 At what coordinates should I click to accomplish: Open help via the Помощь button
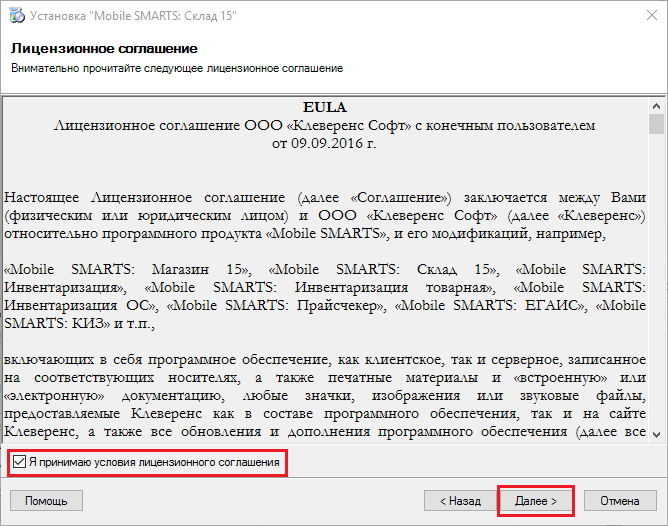[46, 501]
